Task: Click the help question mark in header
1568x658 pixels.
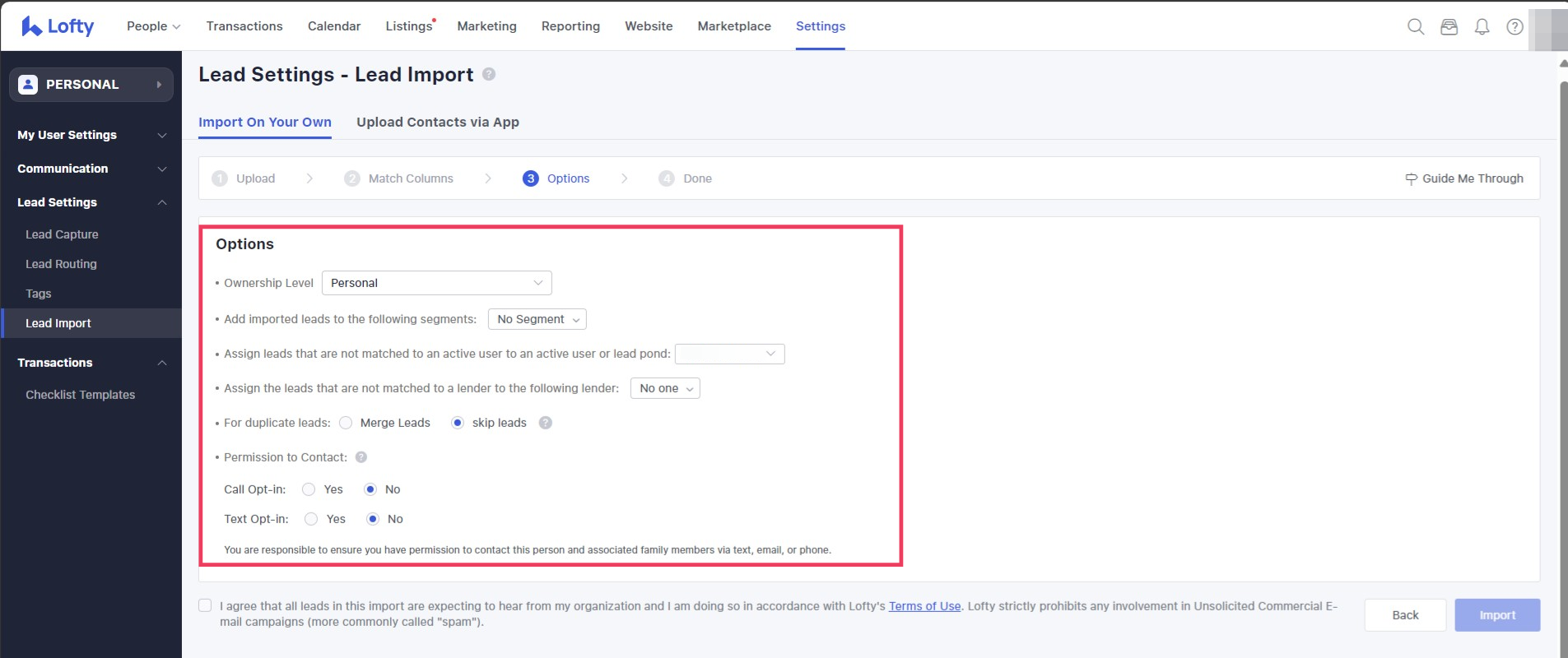Action: click(1514, 26)
